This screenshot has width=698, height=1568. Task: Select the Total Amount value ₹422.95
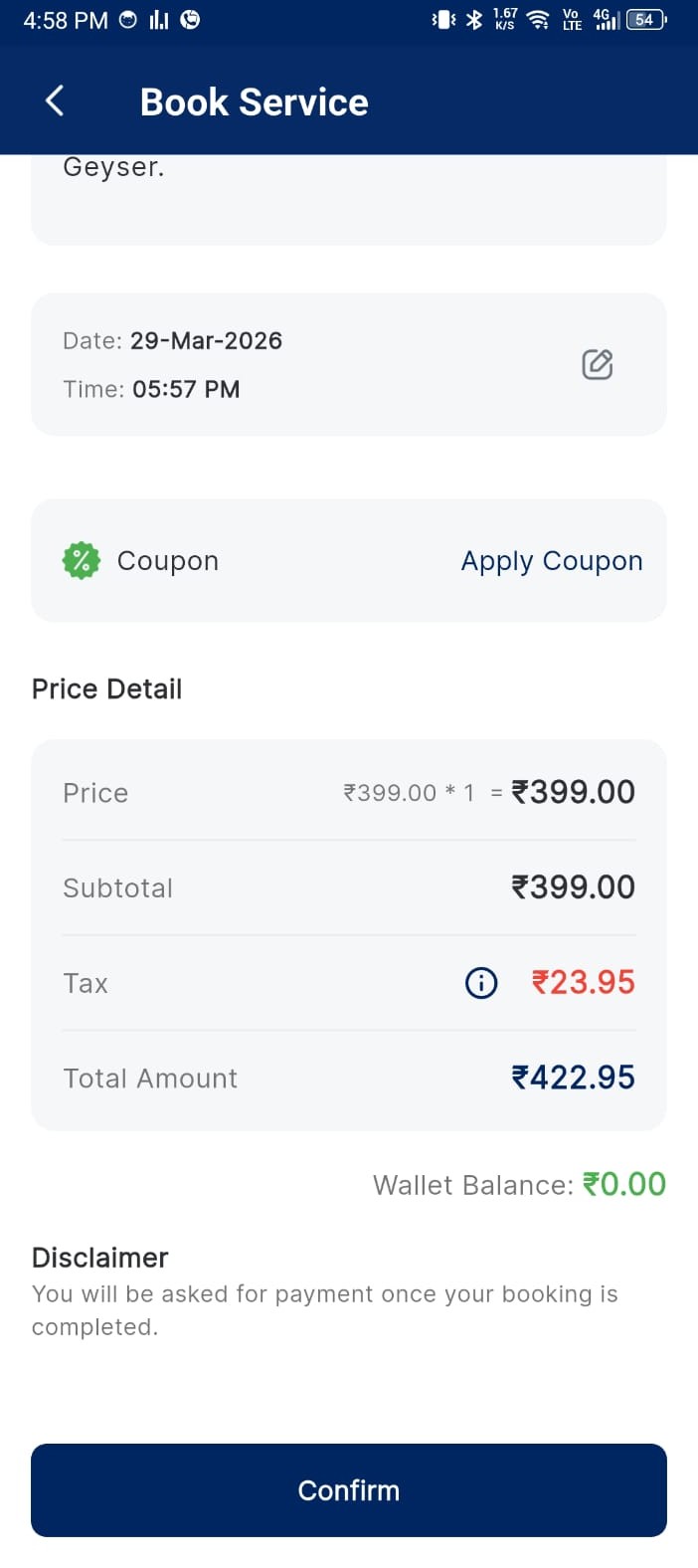point(573,1078)
